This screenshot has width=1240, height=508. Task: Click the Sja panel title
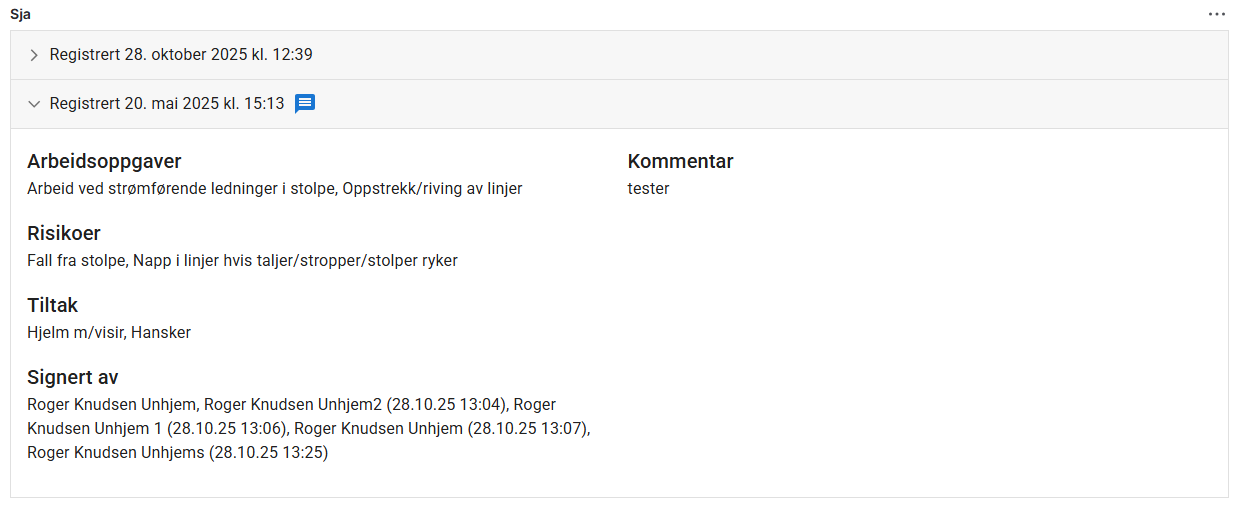point(20,14)
